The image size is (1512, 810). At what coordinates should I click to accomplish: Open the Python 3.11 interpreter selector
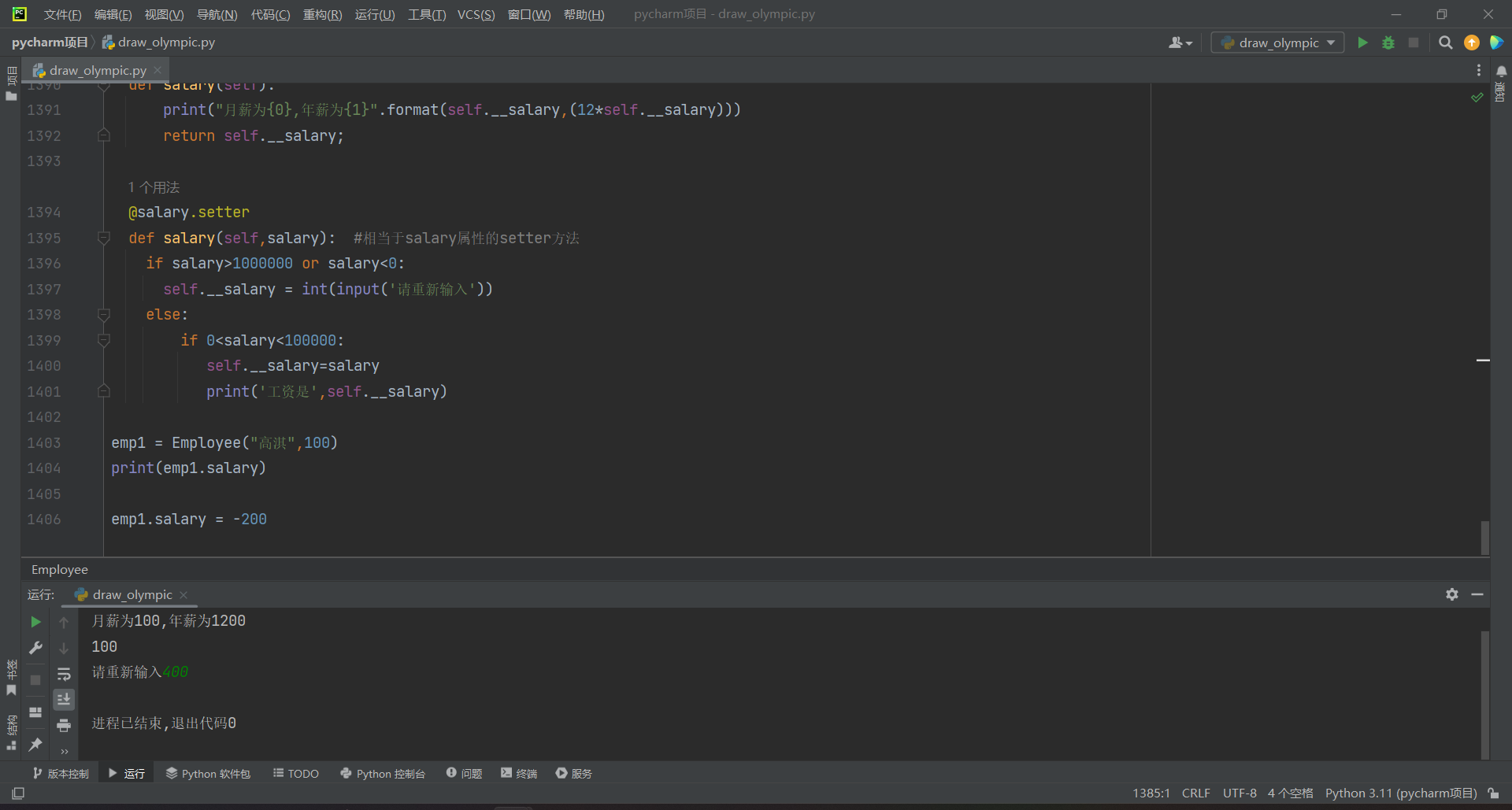1400,793
